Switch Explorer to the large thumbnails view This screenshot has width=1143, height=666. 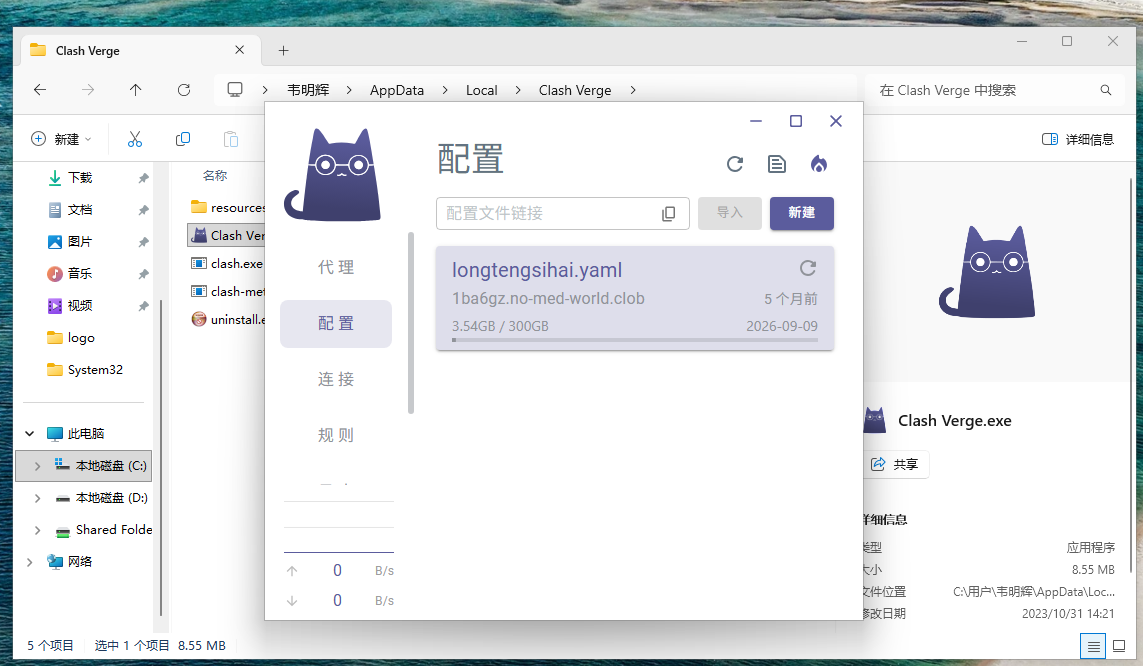(x=1119, y=646)
